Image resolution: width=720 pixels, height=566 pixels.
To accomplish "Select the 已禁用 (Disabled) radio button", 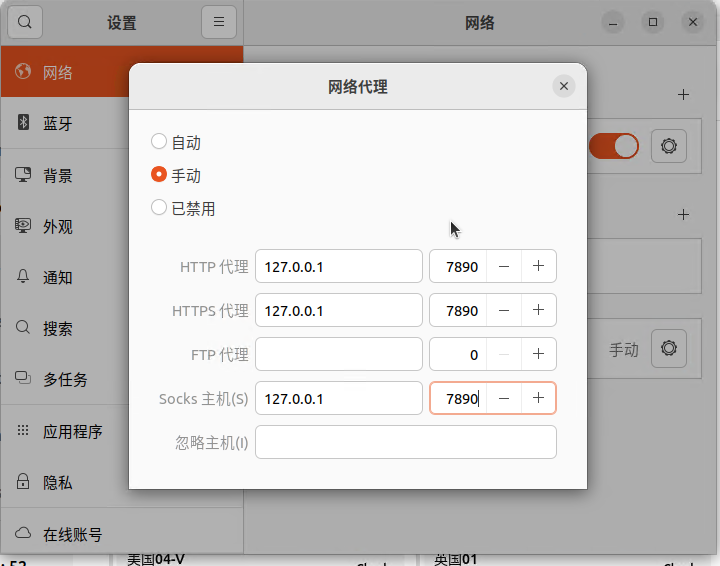I will click(159, 208).
